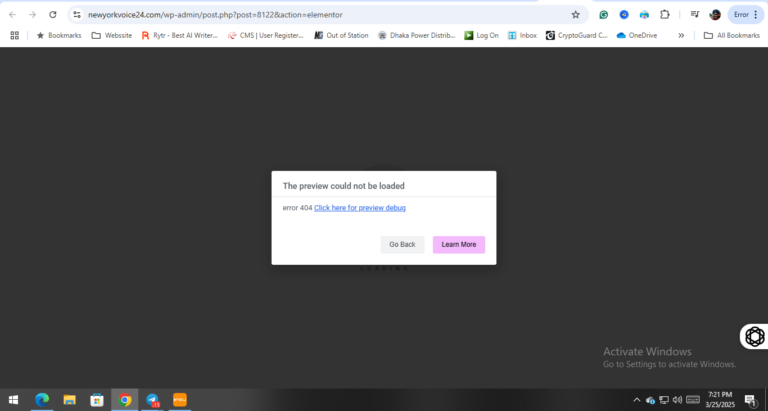
Task: Click the address bar URL field
Action: pos(323,15)
